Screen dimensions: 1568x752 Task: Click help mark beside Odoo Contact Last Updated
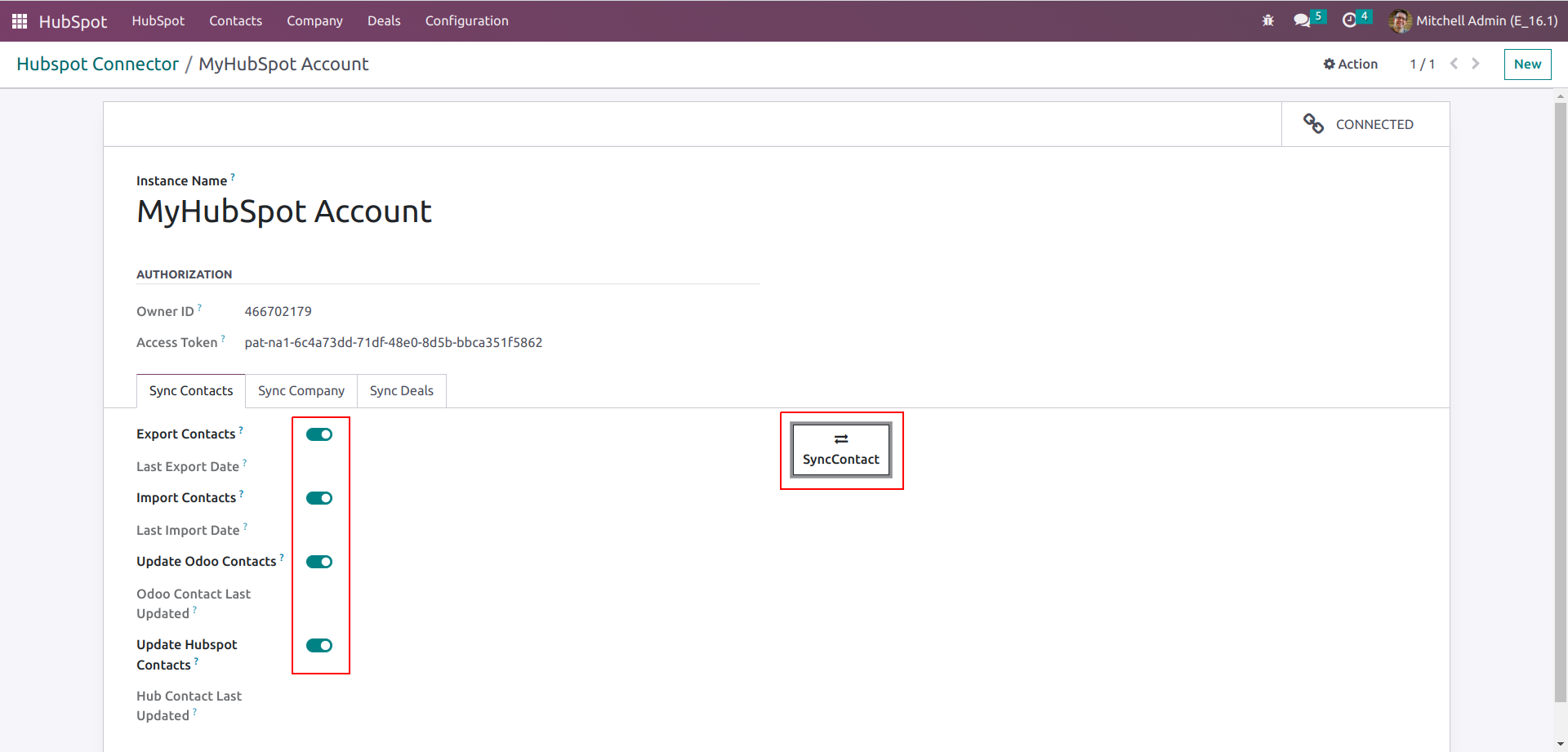[194, 609]
